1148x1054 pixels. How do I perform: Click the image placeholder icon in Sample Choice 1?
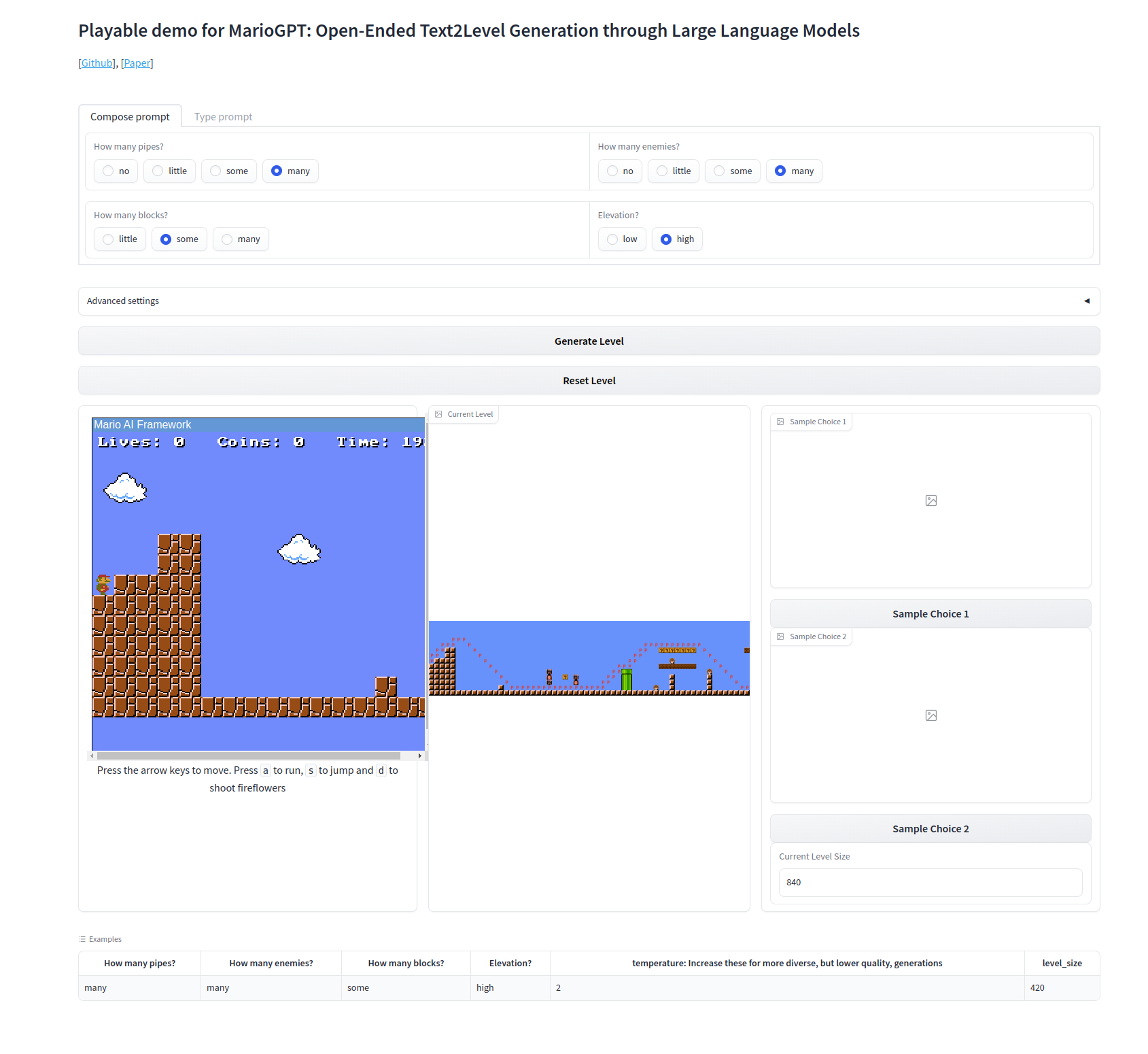[931, 500]
